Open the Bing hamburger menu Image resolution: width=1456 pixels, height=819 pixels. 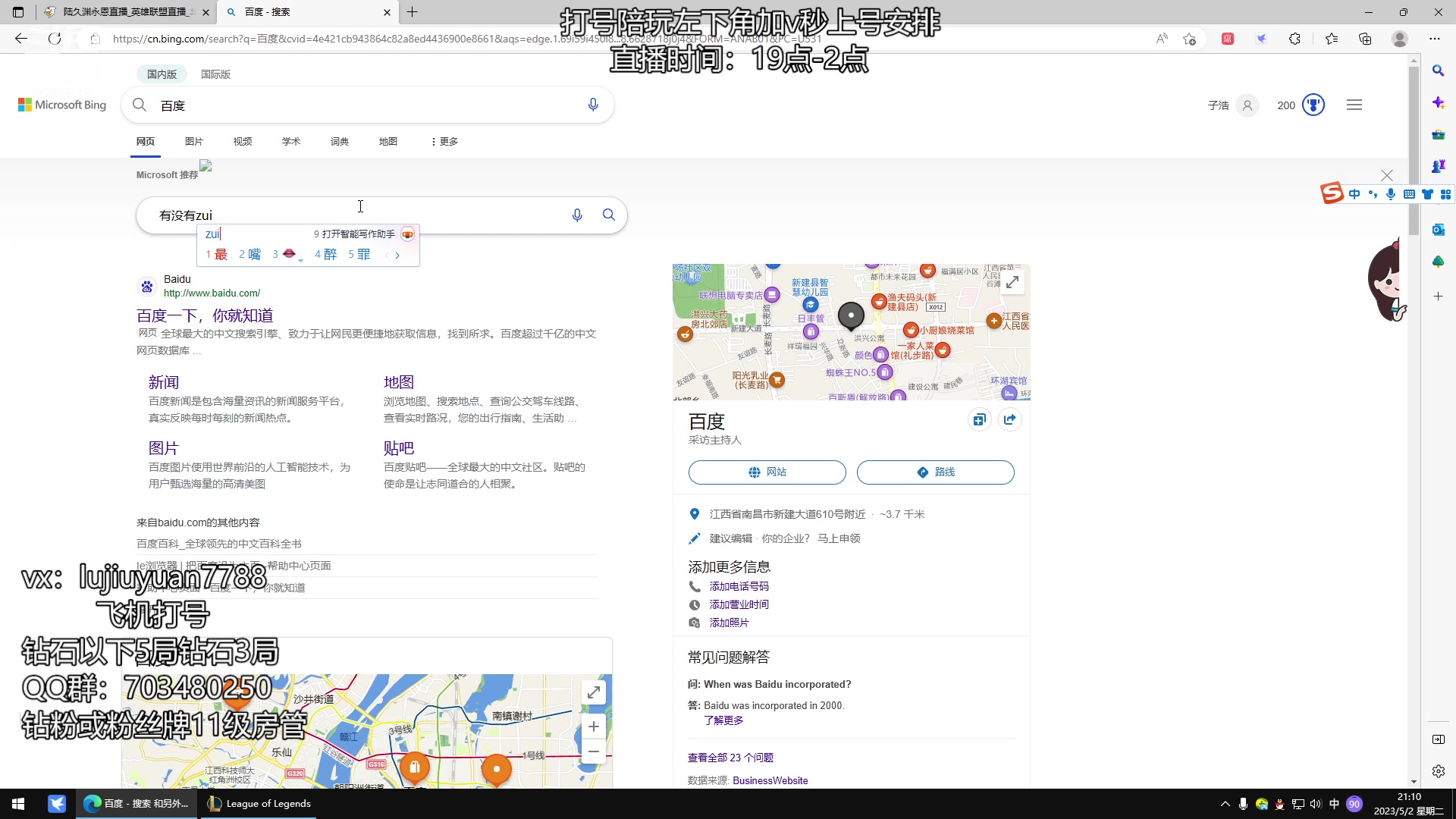[x=1354, y=105]
